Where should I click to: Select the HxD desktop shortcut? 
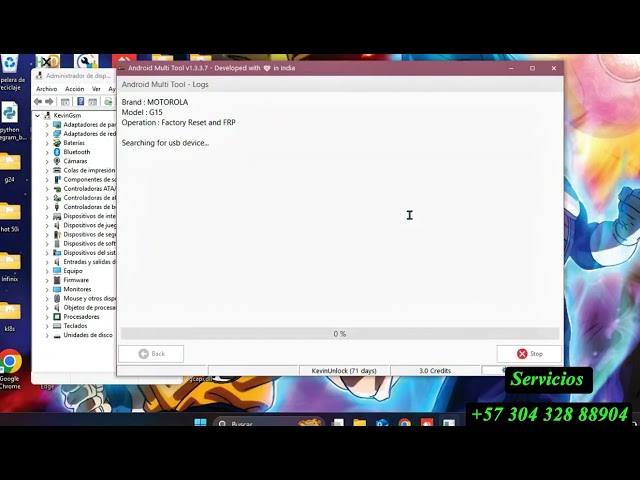tap(47, 62)
